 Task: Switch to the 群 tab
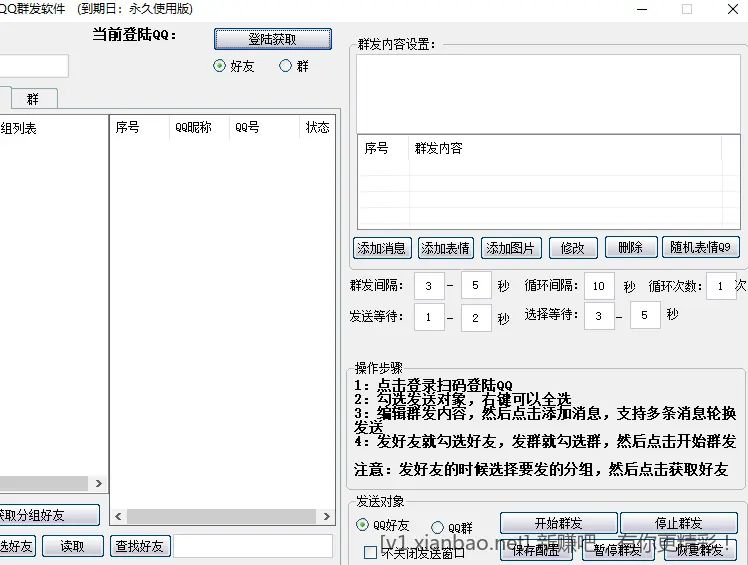tap(34, 99)
